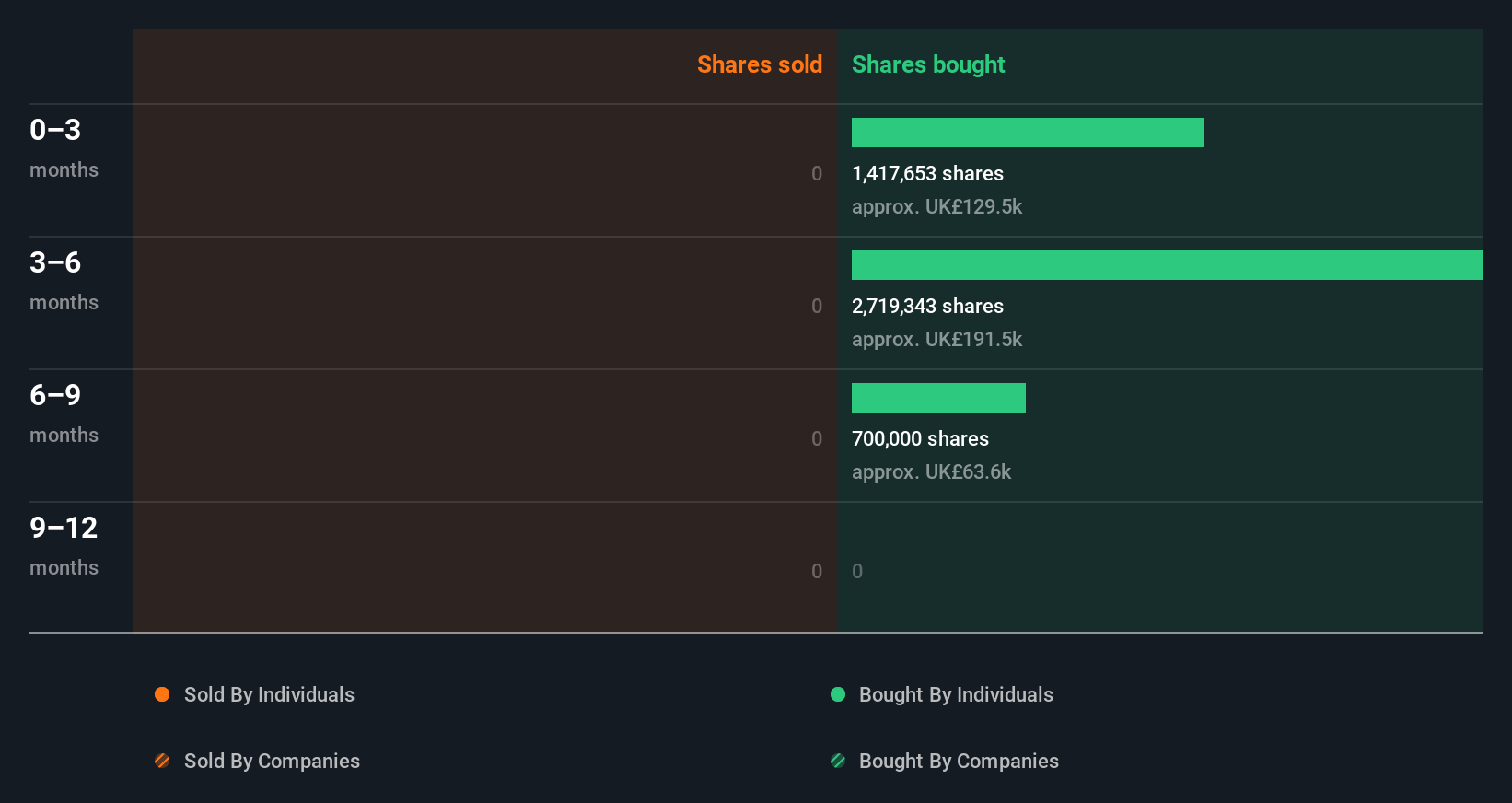Click the green Bought By Individuals legend dot
This screenshot has height=803, width=1512.
point(838,694)
